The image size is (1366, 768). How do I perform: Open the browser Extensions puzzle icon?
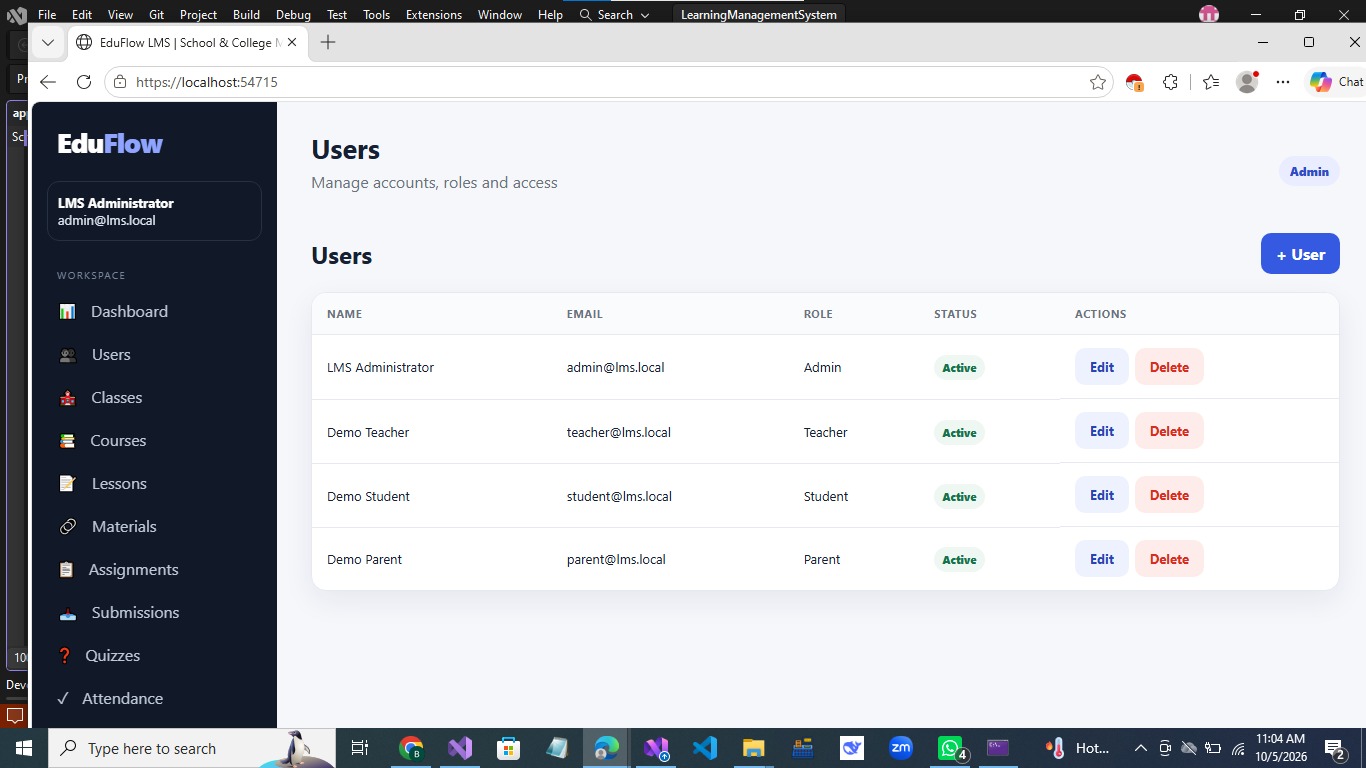(1171, 82)
